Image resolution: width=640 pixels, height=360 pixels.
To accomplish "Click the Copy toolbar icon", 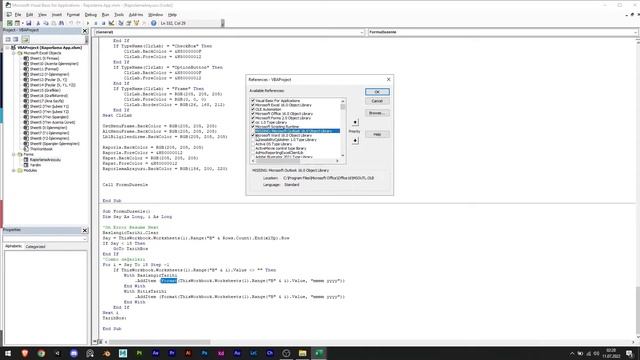I will tap(46, 23).
